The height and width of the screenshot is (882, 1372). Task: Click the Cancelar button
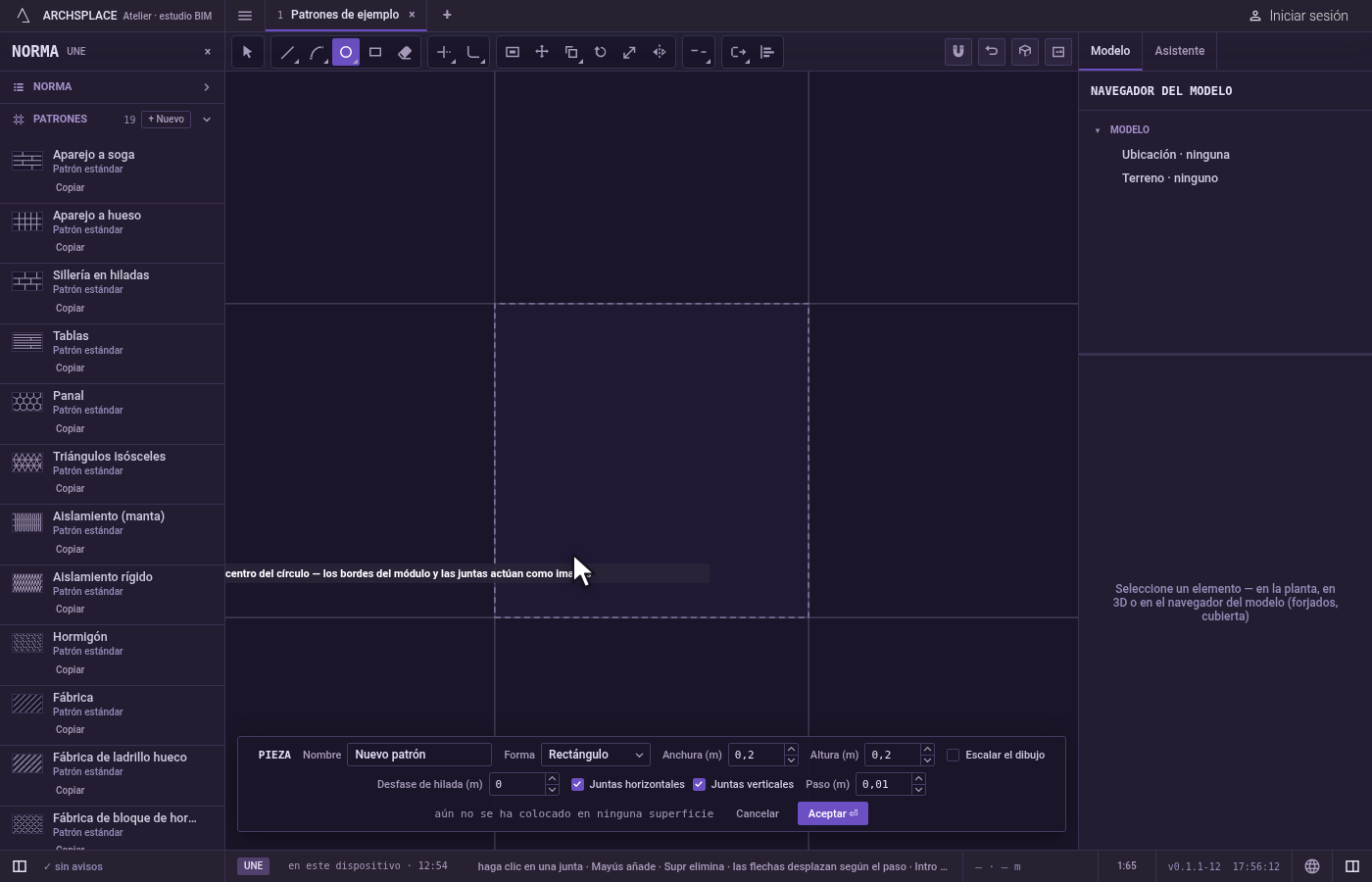pyautogui.click(x=758, y=813)
